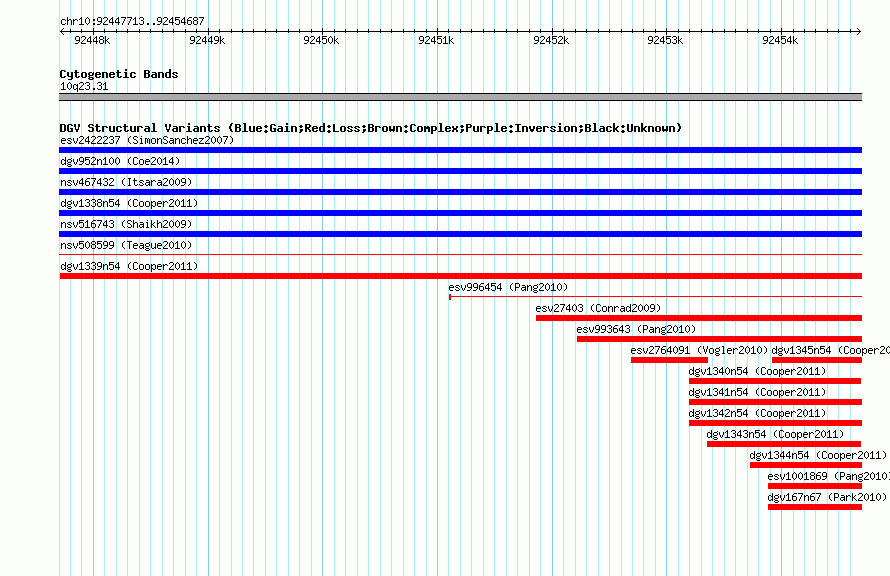Click the 92449k ruler tick label
The width and height of the screenshot is (890, 576).
pyautogui.click(x=207, y=40)
